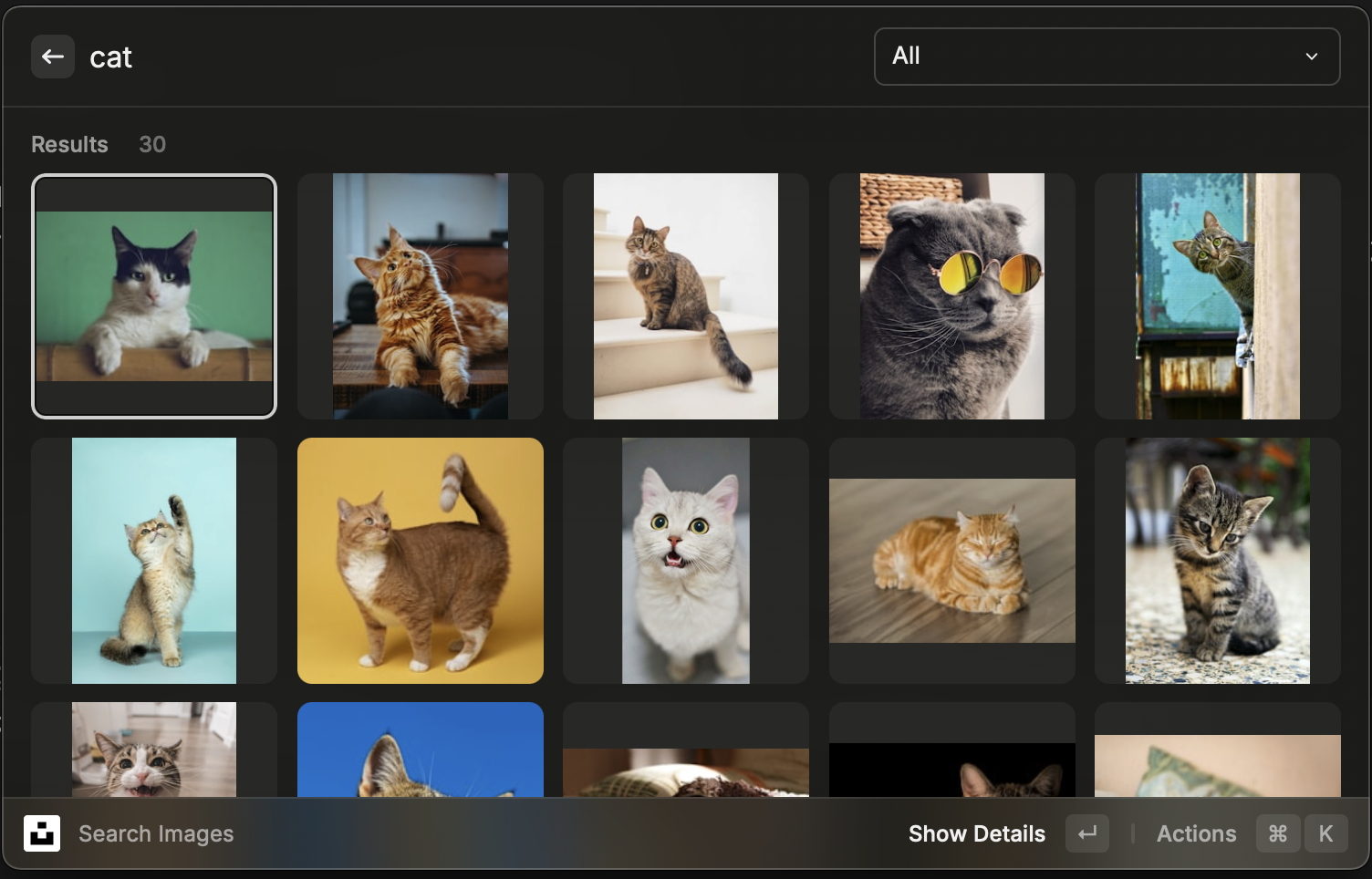Select kitten raising paw on teal background
This screenshot has width=1372, height=879.
(154, 561)
